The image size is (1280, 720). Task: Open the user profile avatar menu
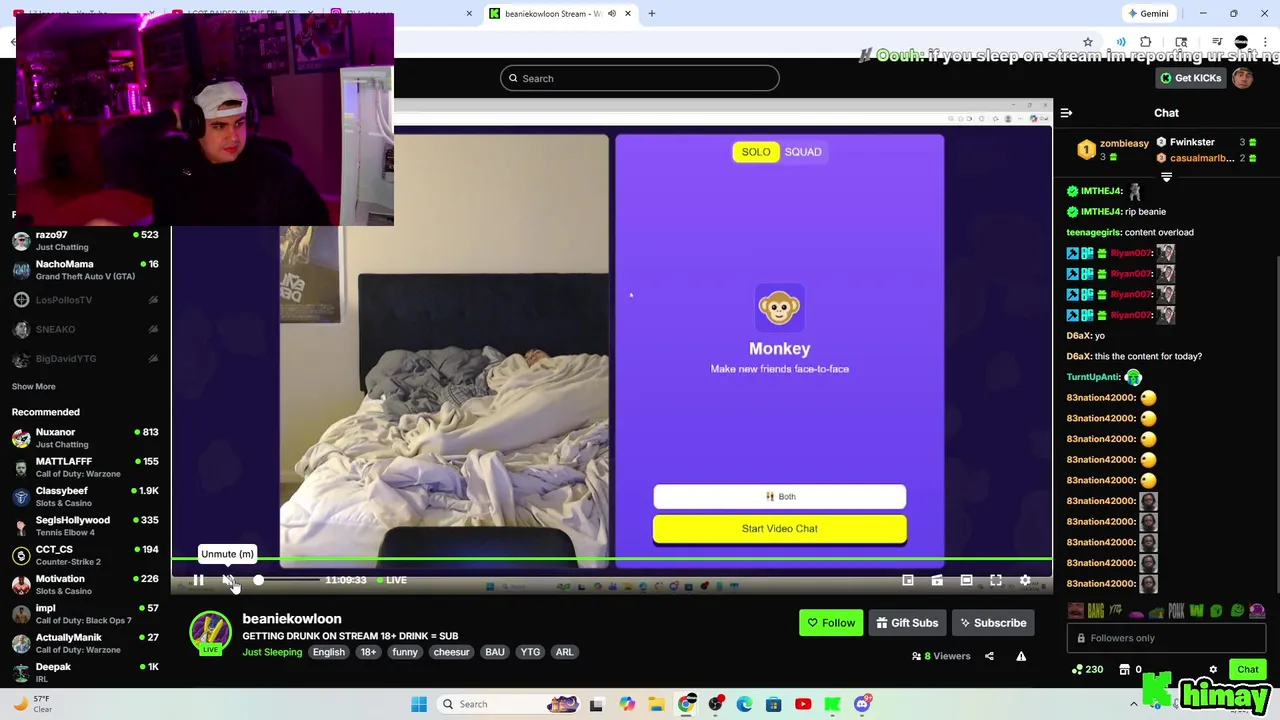point(1243,78)
